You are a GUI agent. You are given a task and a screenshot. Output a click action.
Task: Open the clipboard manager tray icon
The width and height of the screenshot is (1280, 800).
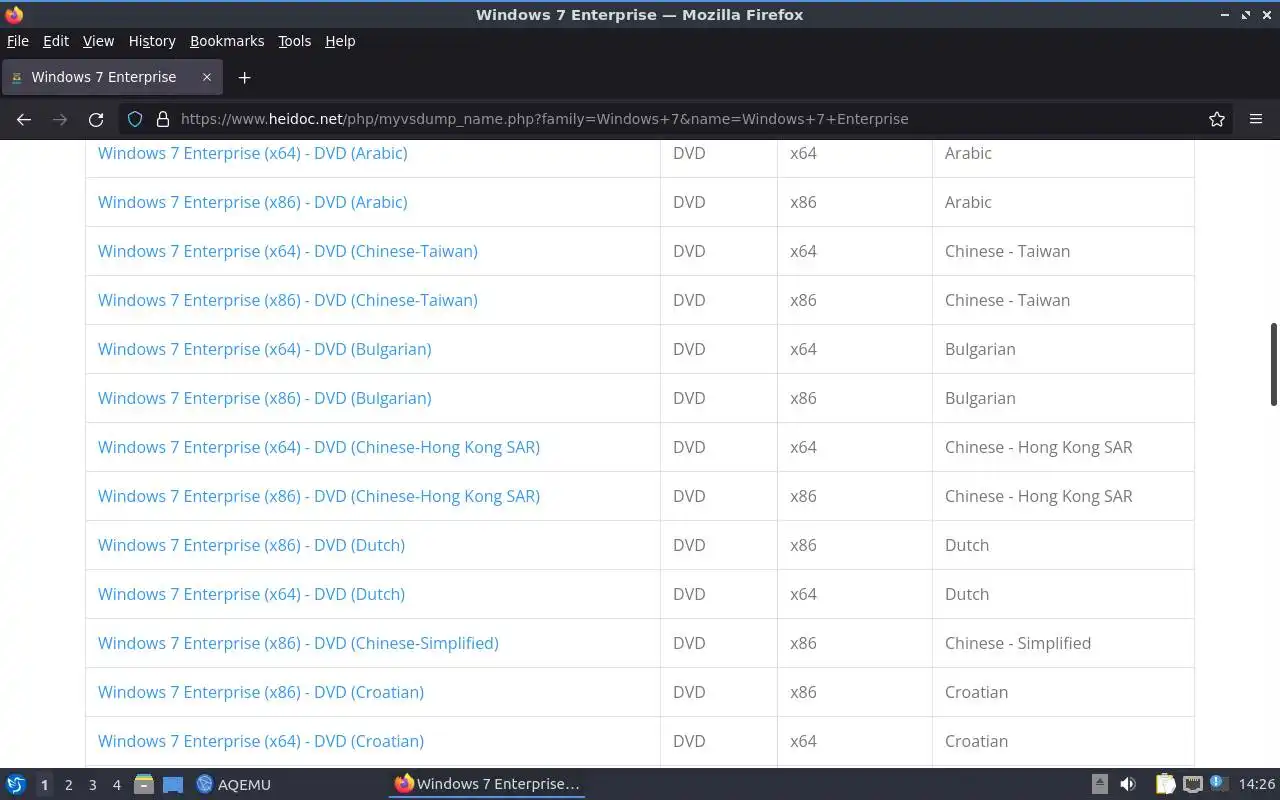tap(1165, 784)
